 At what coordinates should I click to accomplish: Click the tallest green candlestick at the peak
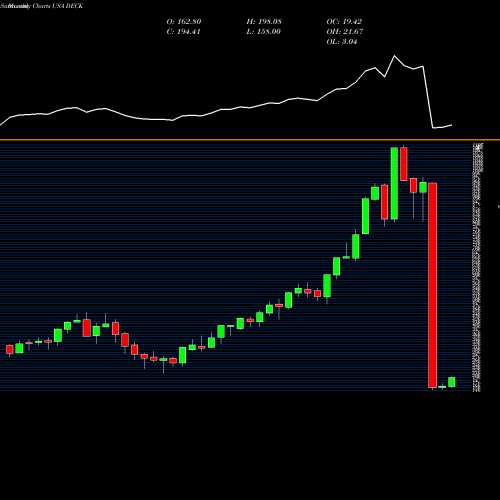pyautogui.click(x=394, y=183)
